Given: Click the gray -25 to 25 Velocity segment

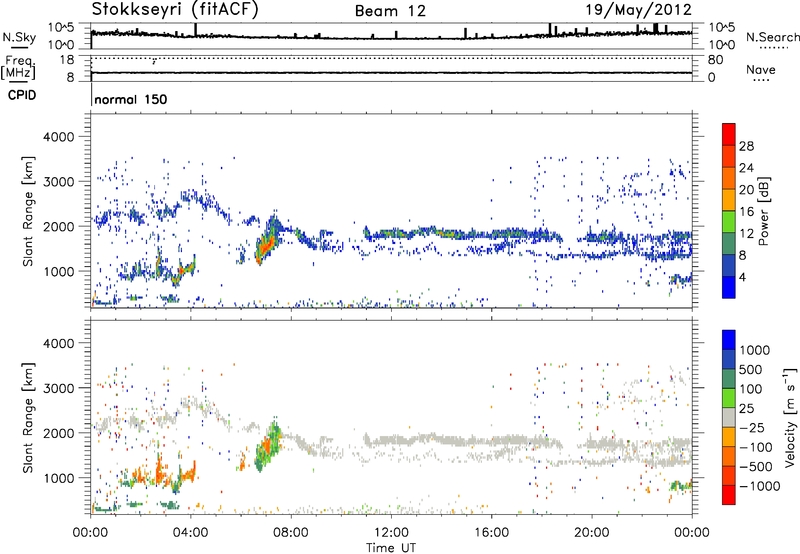Looking at the screenshot, I should coord(729,417).
